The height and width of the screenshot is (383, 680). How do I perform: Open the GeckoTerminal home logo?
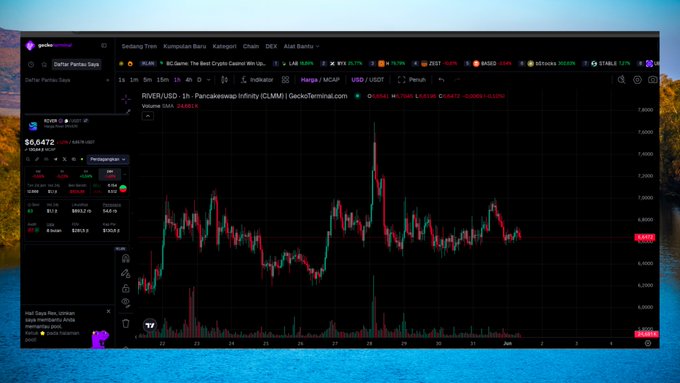coord(48,45)
